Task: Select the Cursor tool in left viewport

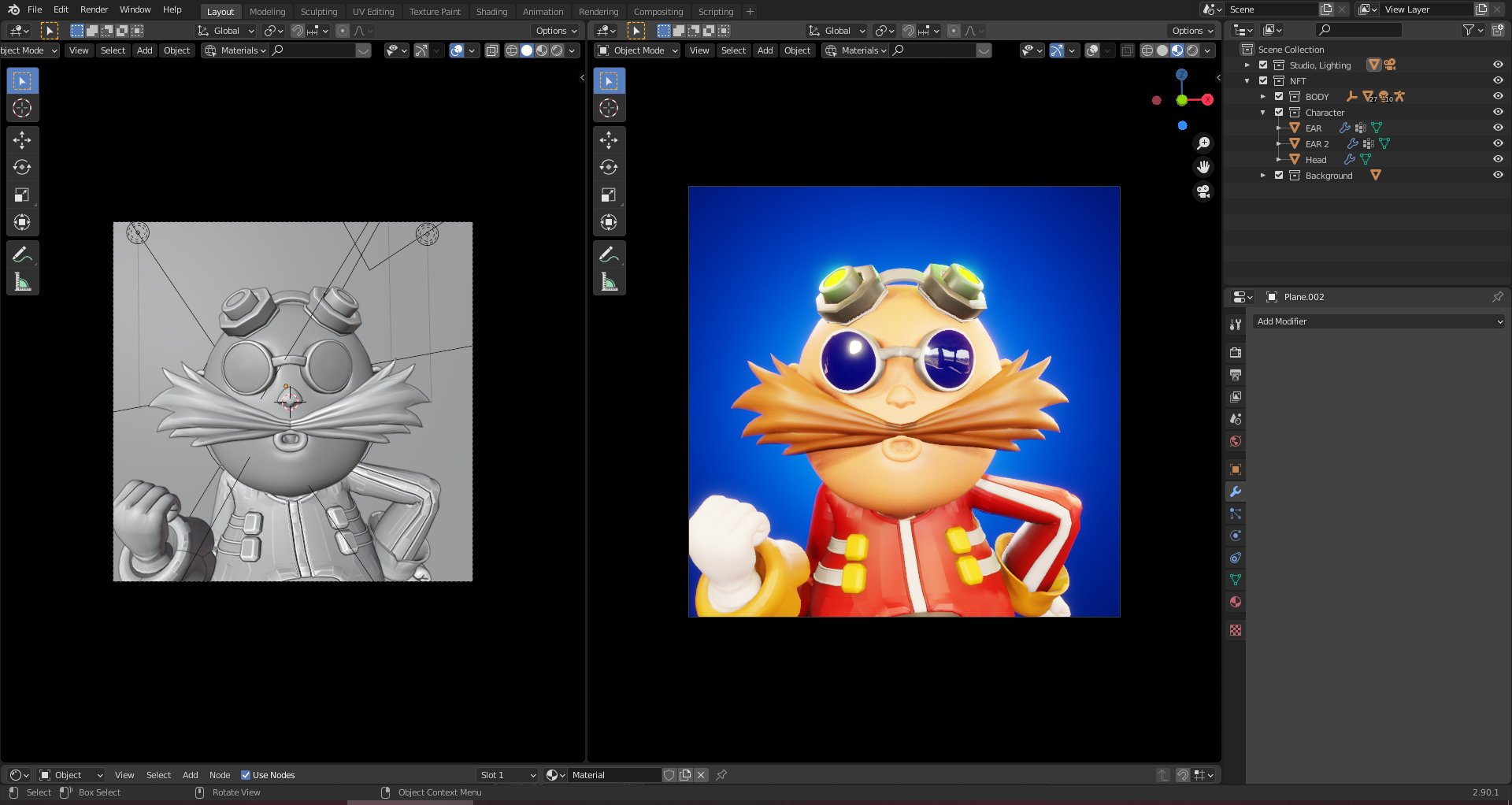Action: (x=22, y=108)
